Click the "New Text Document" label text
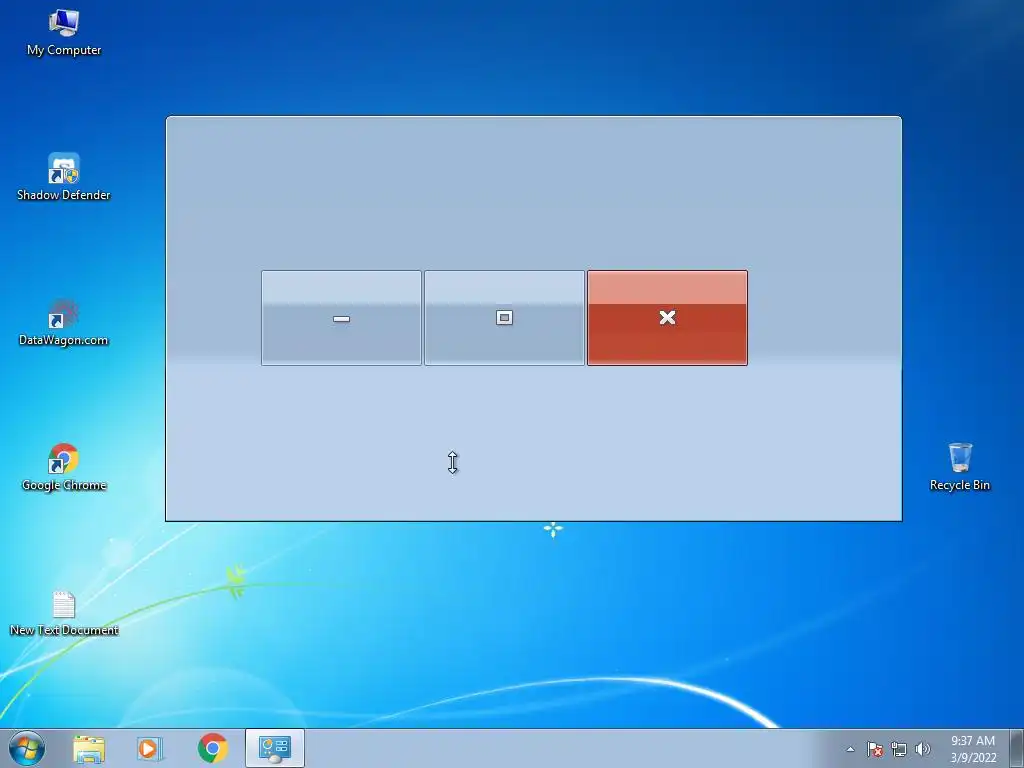1024x768 pixels. pos(64,630)
